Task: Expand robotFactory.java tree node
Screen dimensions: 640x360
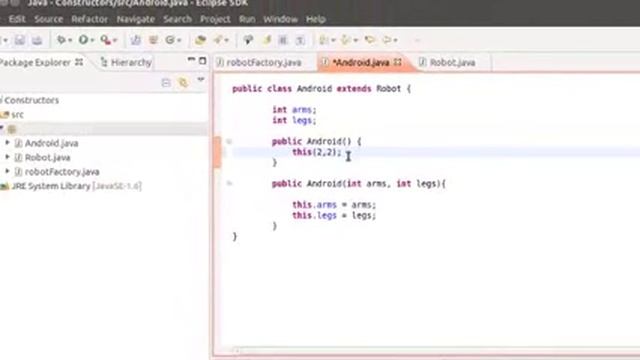Action: coord(7,171)
